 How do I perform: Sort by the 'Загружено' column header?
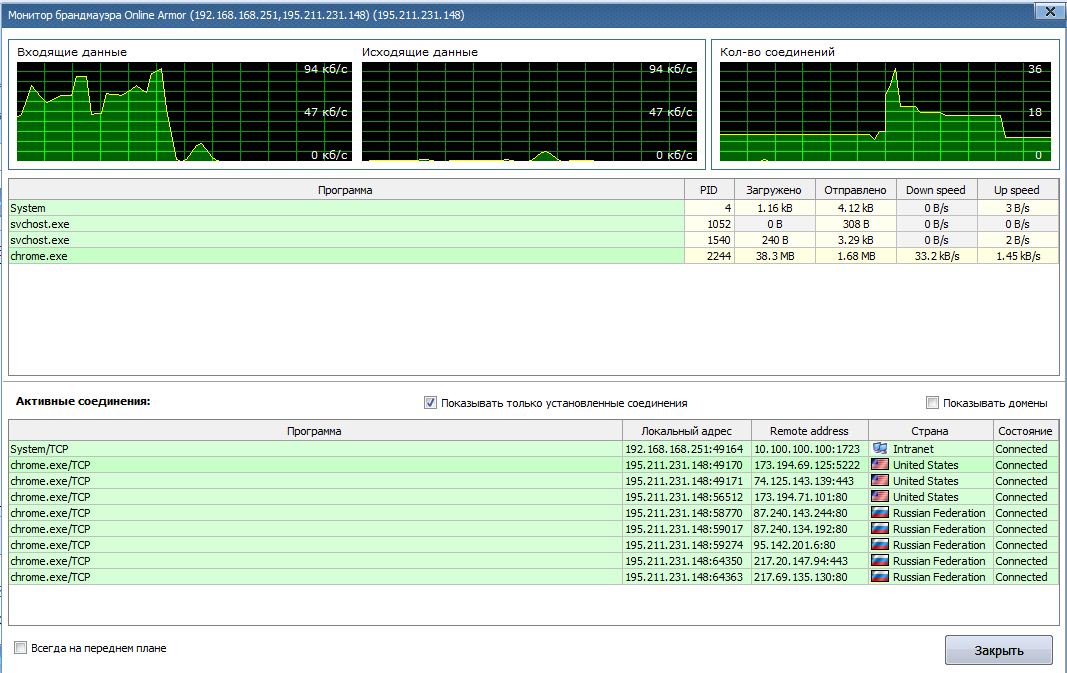(x=775, y=190)
